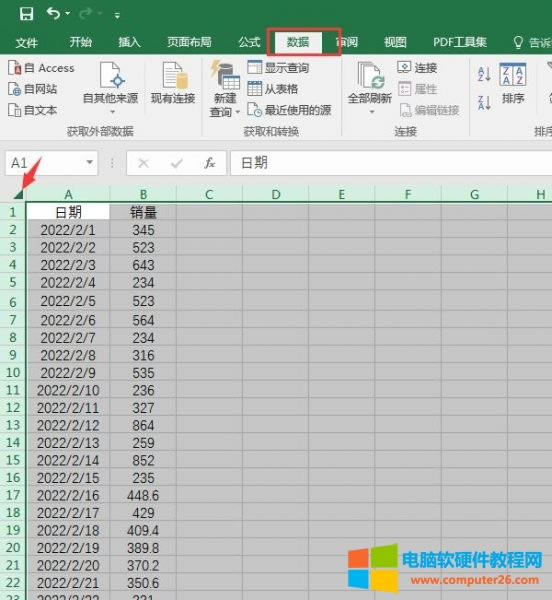This screenshot has width=552, height=600.
Task: Click cell with date 2022/2/1
Action: pyautogui.click(x=68, y=230)
